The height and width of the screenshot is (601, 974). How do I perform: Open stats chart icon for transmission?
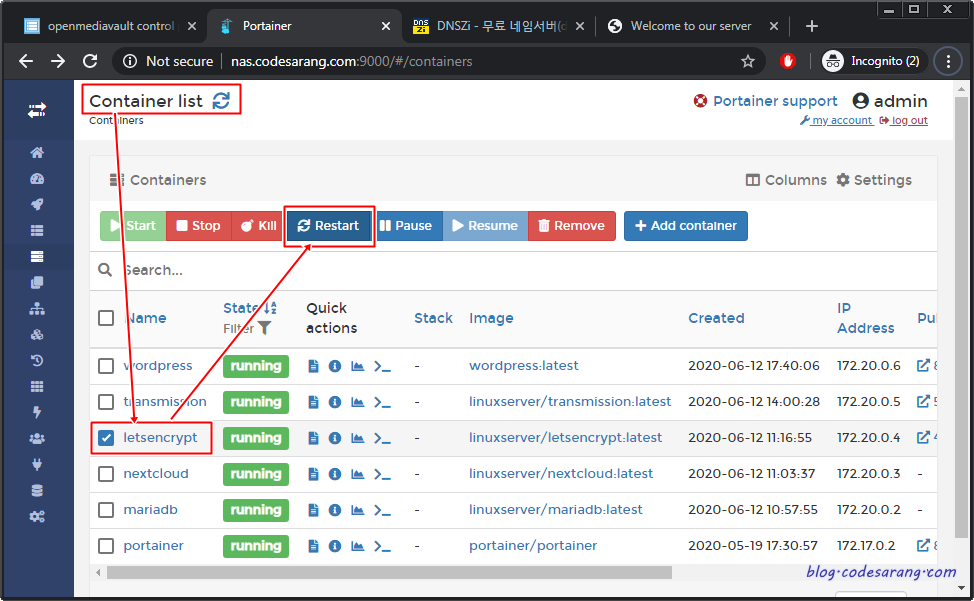pos(357,402)
